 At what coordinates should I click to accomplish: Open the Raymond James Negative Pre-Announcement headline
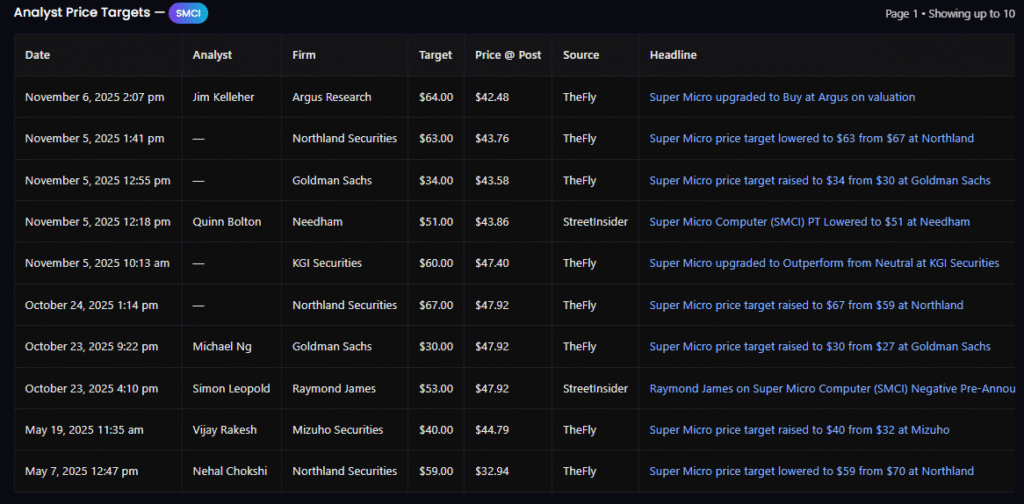pyautogui.click(x=830, y=388)
